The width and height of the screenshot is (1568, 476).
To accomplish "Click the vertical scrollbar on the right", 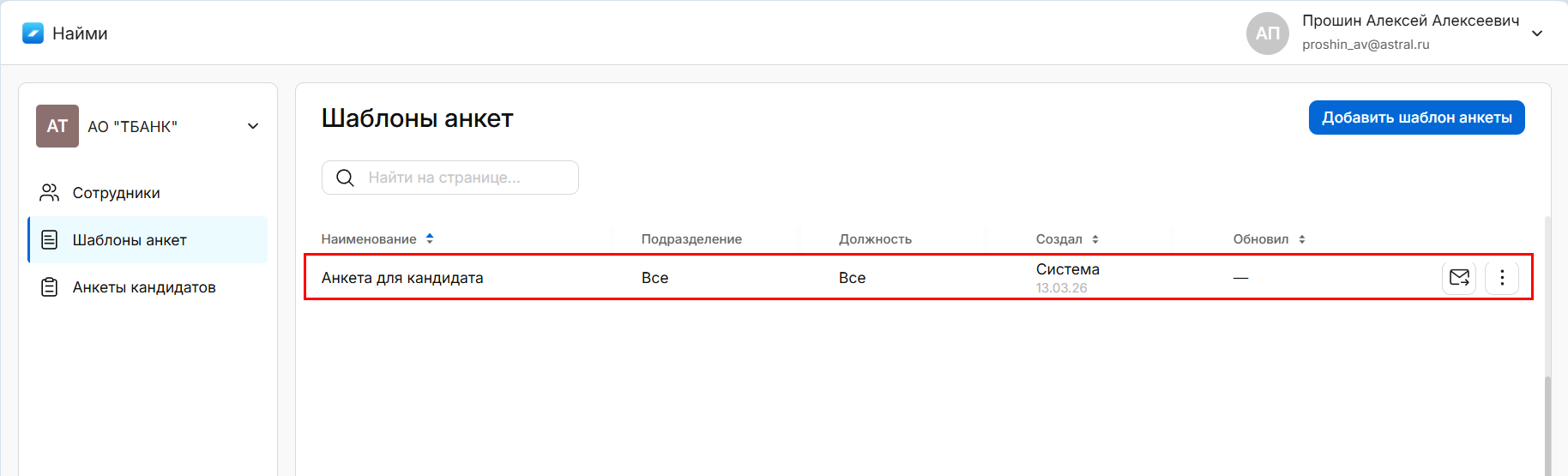I will click(x=1547, y=343).
